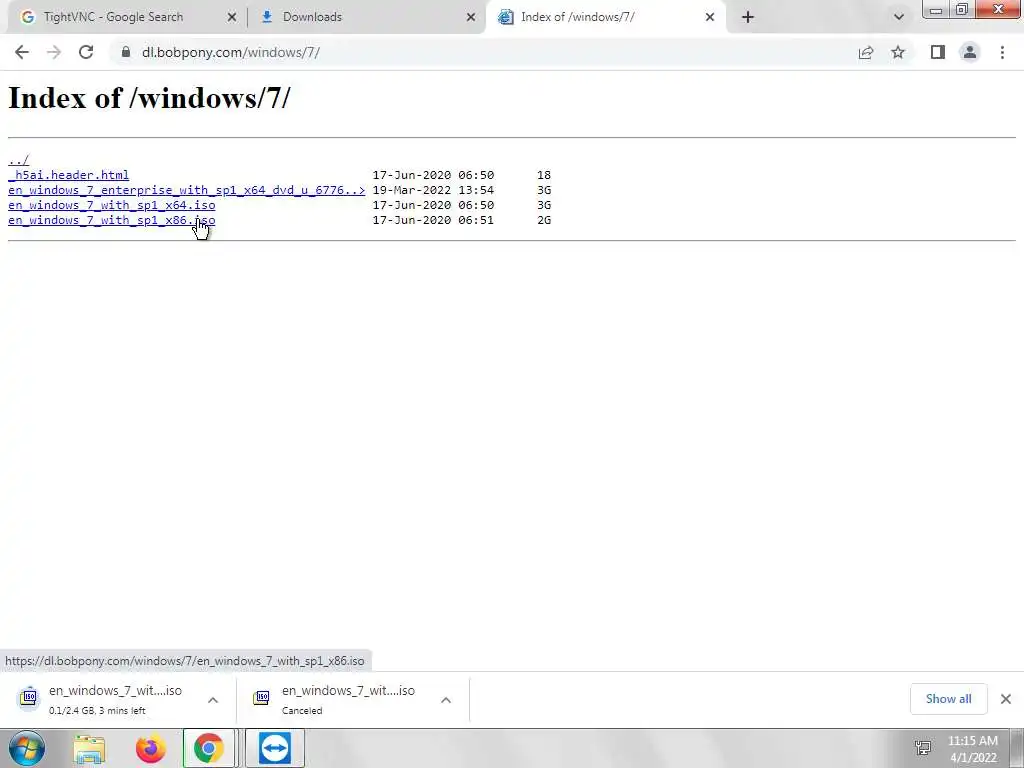Close the Index of /windows/7/ tab
This screenshot has height=768, width=1024.
click(x=710, y=17)
